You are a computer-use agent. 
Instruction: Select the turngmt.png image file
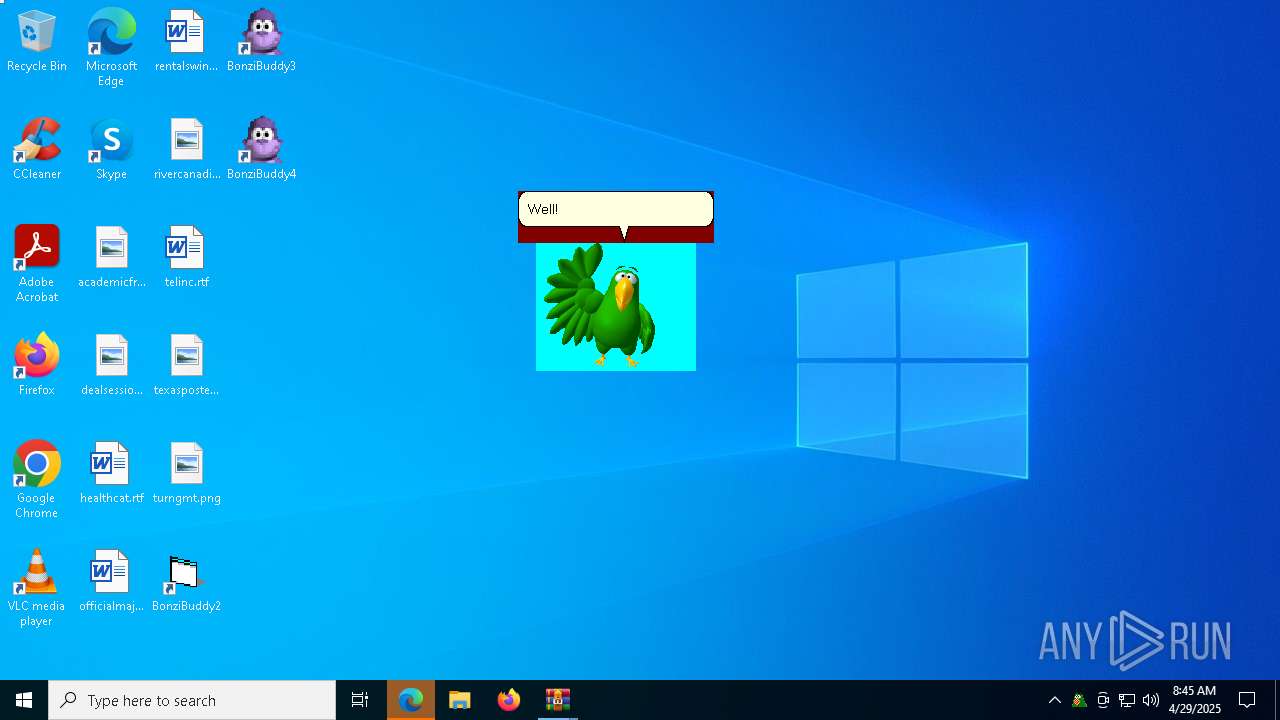pyautogui.click(x=186, y=474)
